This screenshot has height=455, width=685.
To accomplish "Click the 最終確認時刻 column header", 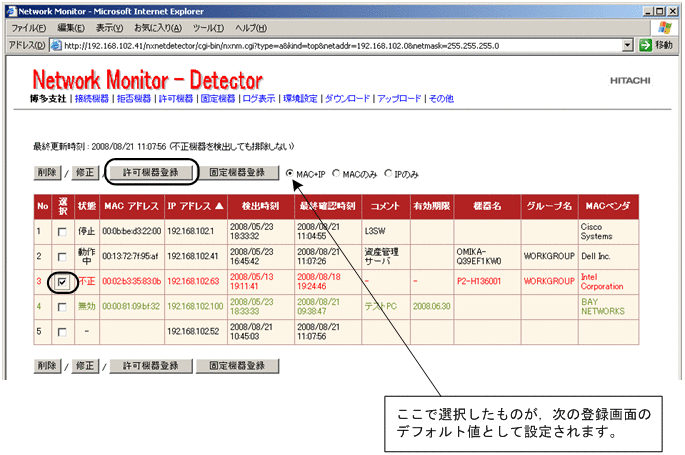I will [328, 206].
